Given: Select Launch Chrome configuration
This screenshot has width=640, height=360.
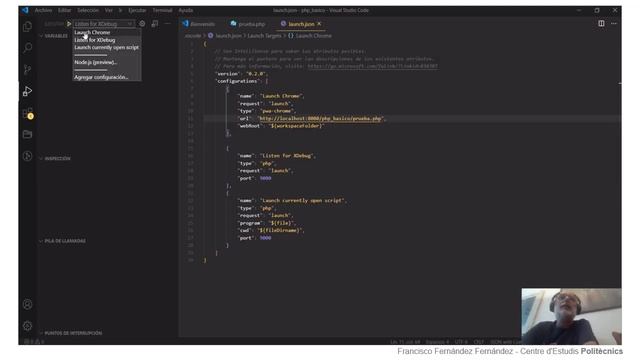Looking at the screenshot, I should [92, 32].
